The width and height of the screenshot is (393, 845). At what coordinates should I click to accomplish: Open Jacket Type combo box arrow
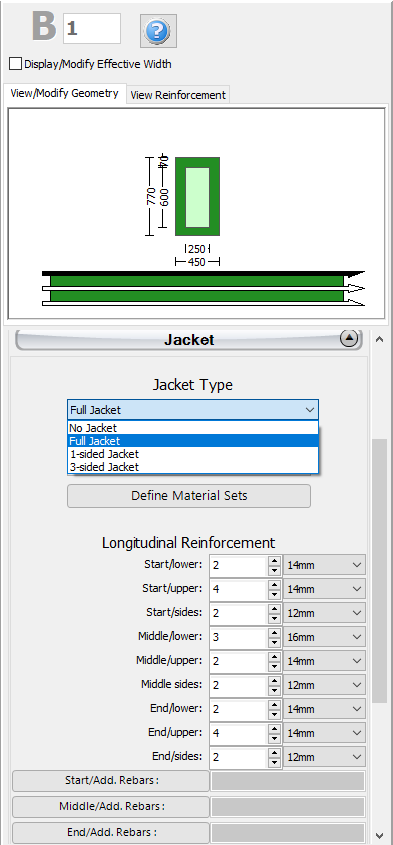[x=309, y=410]
